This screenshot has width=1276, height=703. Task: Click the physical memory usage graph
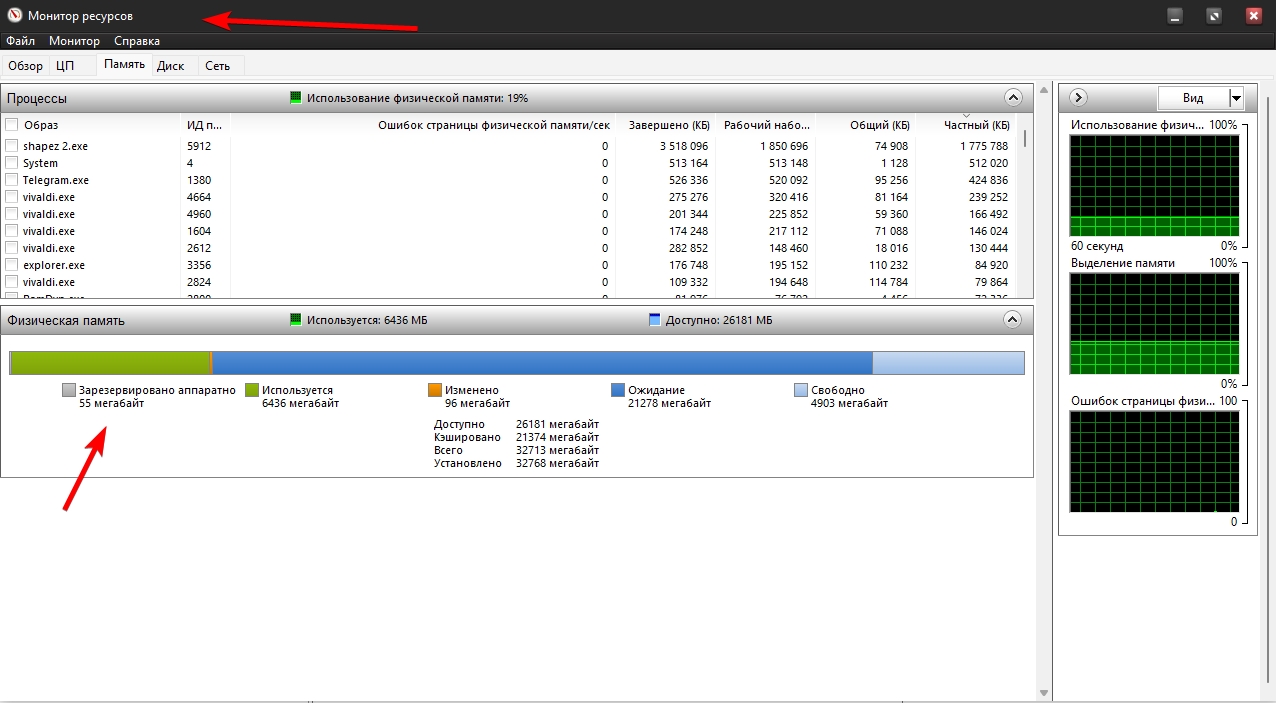1154,185
